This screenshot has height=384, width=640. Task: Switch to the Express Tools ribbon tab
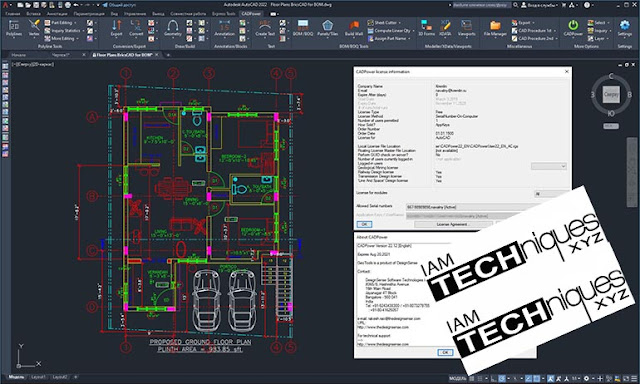point(224,13)
